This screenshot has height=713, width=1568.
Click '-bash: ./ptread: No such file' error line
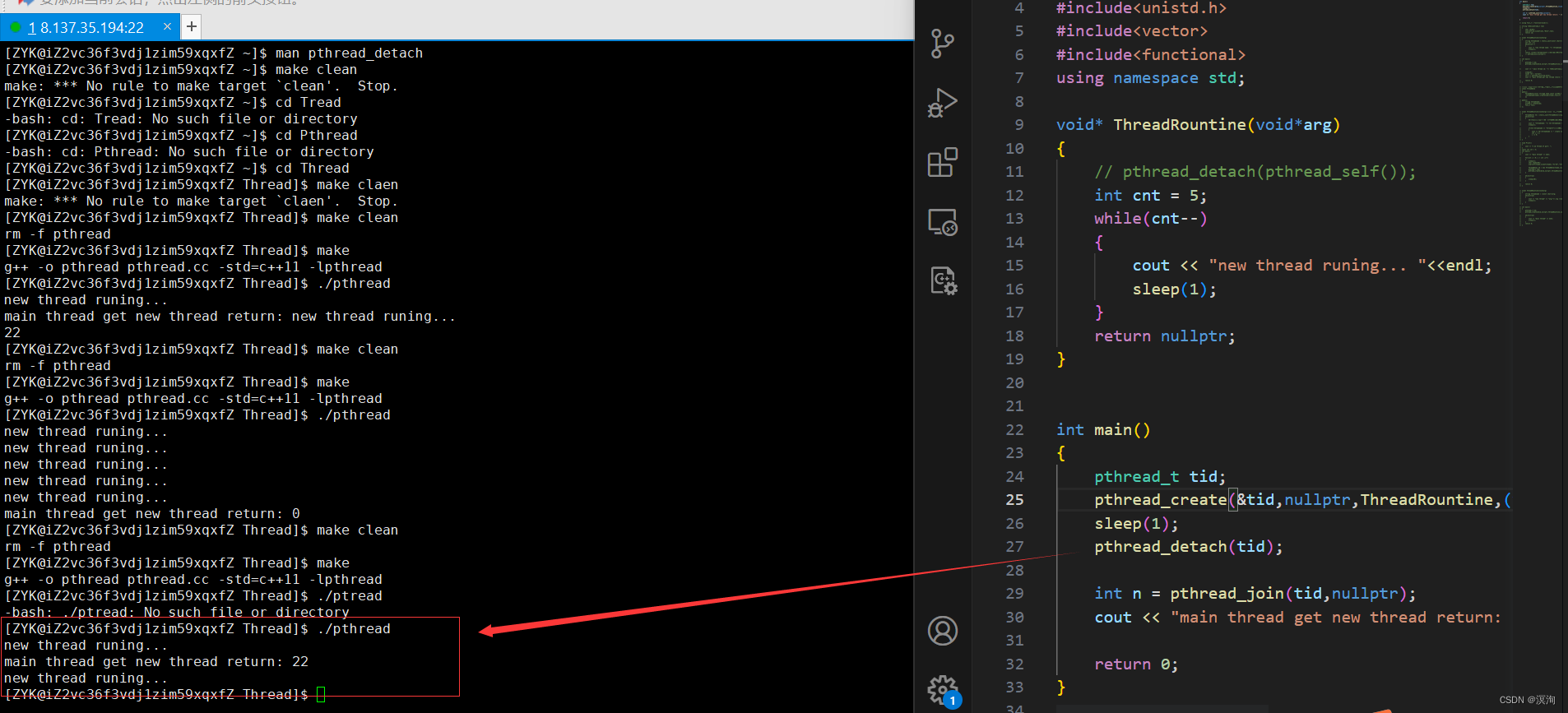pos(177,613)
